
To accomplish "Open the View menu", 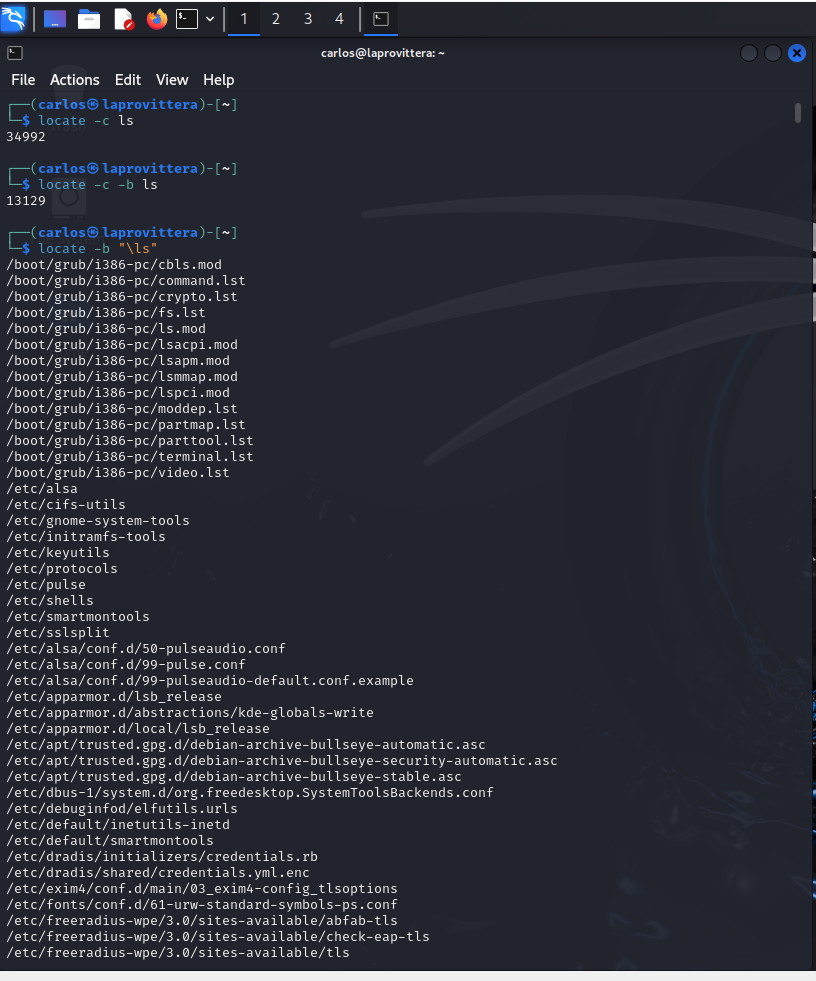I will 172,80.
